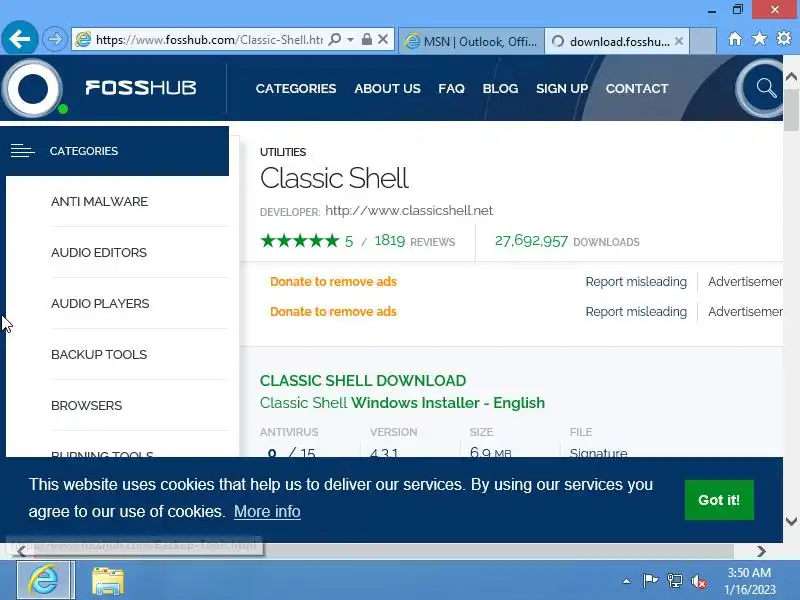This screenshot has height=600, width=800.
Task: Click Classic Shell Windows Installer - English
Action: pyautogui.click(x=402, y=403)
